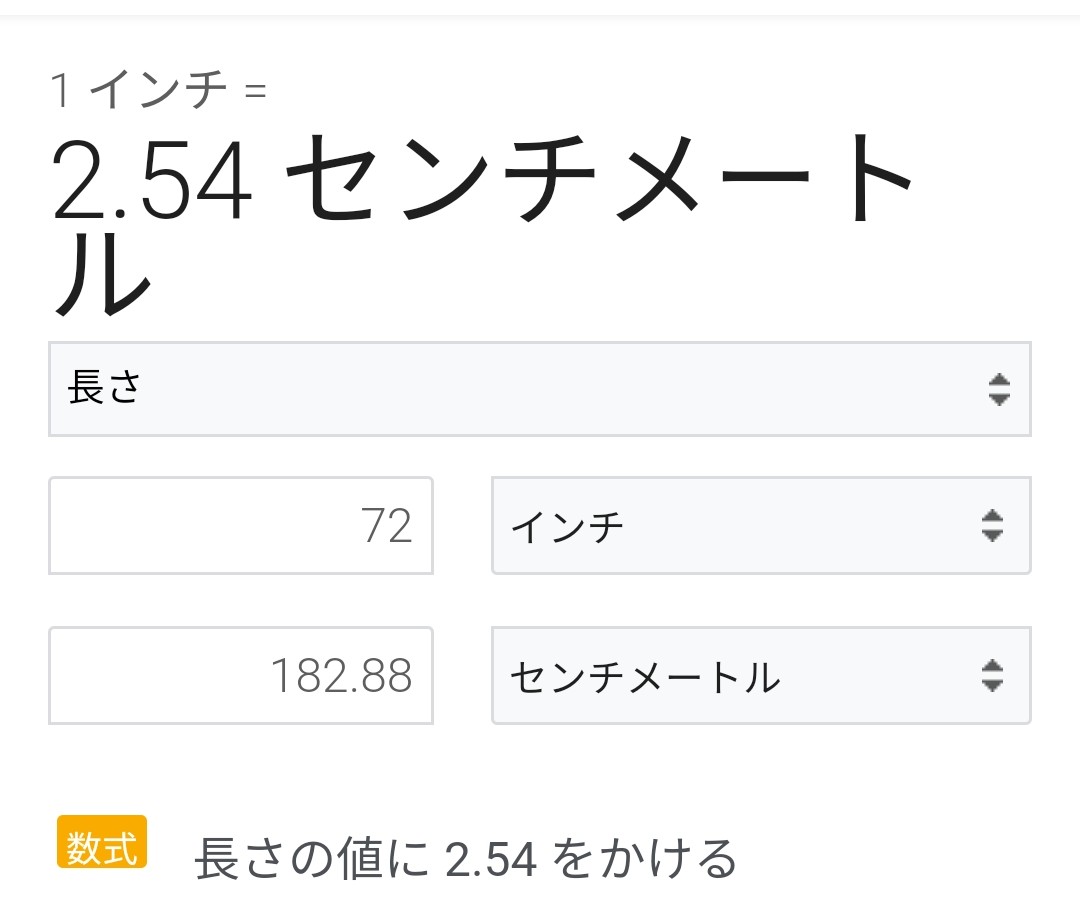
Task: Click the word インチ in the small header
Action: tap(158, 92)
